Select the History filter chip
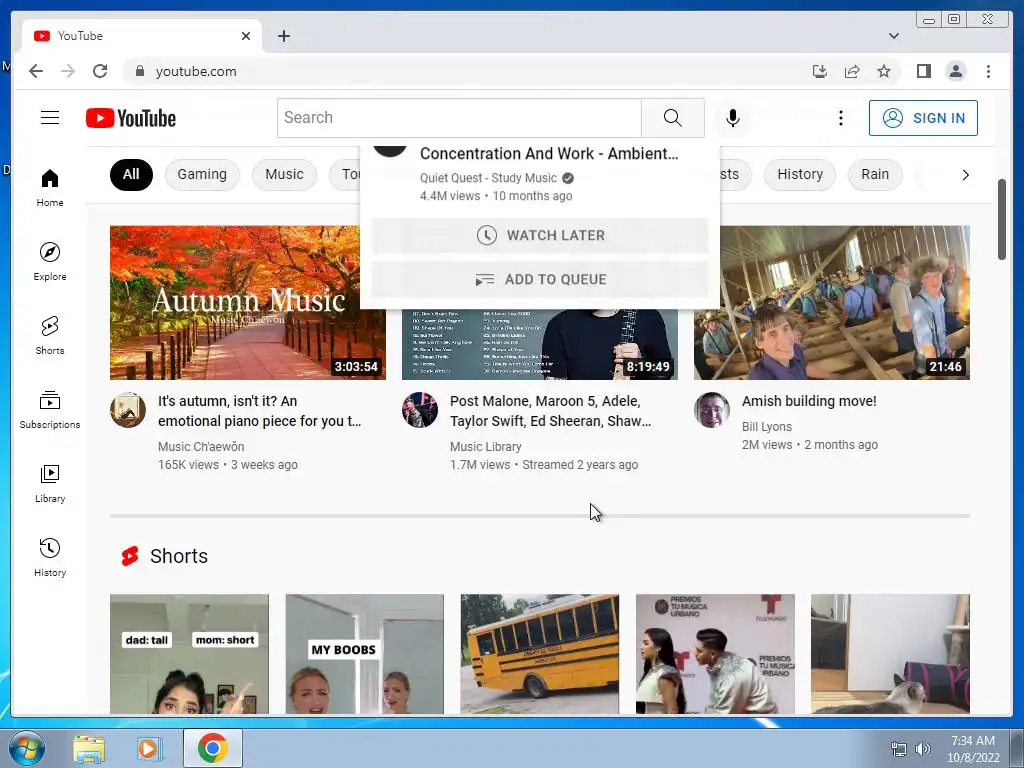This screenshot has height=768, width=1024. click(x=799, y=174)
